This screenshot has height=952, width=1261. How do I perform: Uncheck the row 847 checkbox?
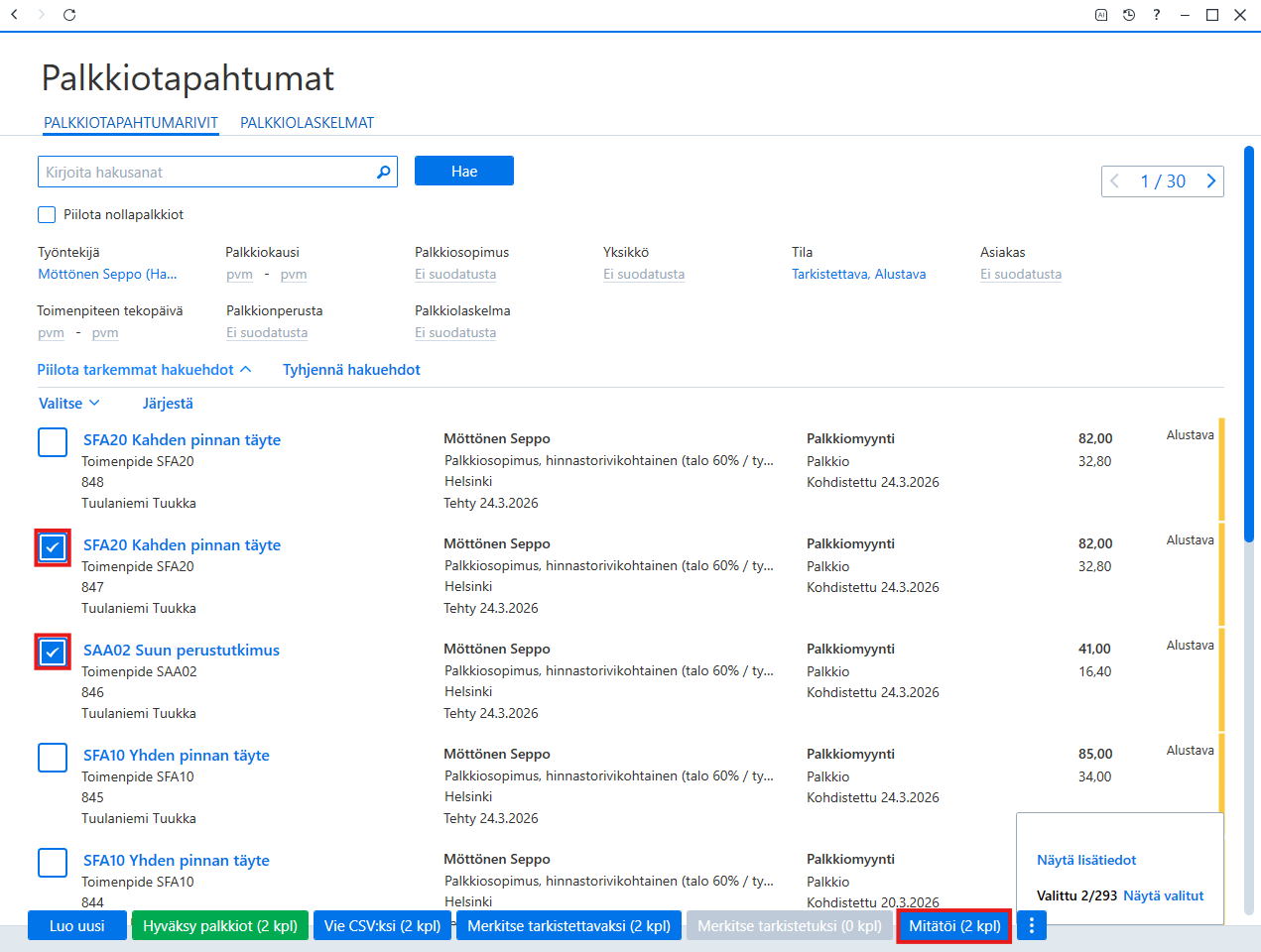pos(53,547)
